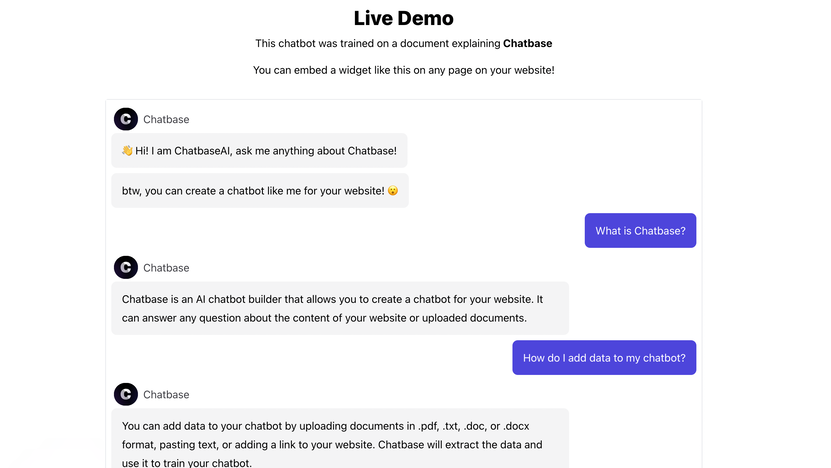
Task: Click the Chatbase avatar above the add data reply
Action: pyautogui.click(x=126, y=395)
